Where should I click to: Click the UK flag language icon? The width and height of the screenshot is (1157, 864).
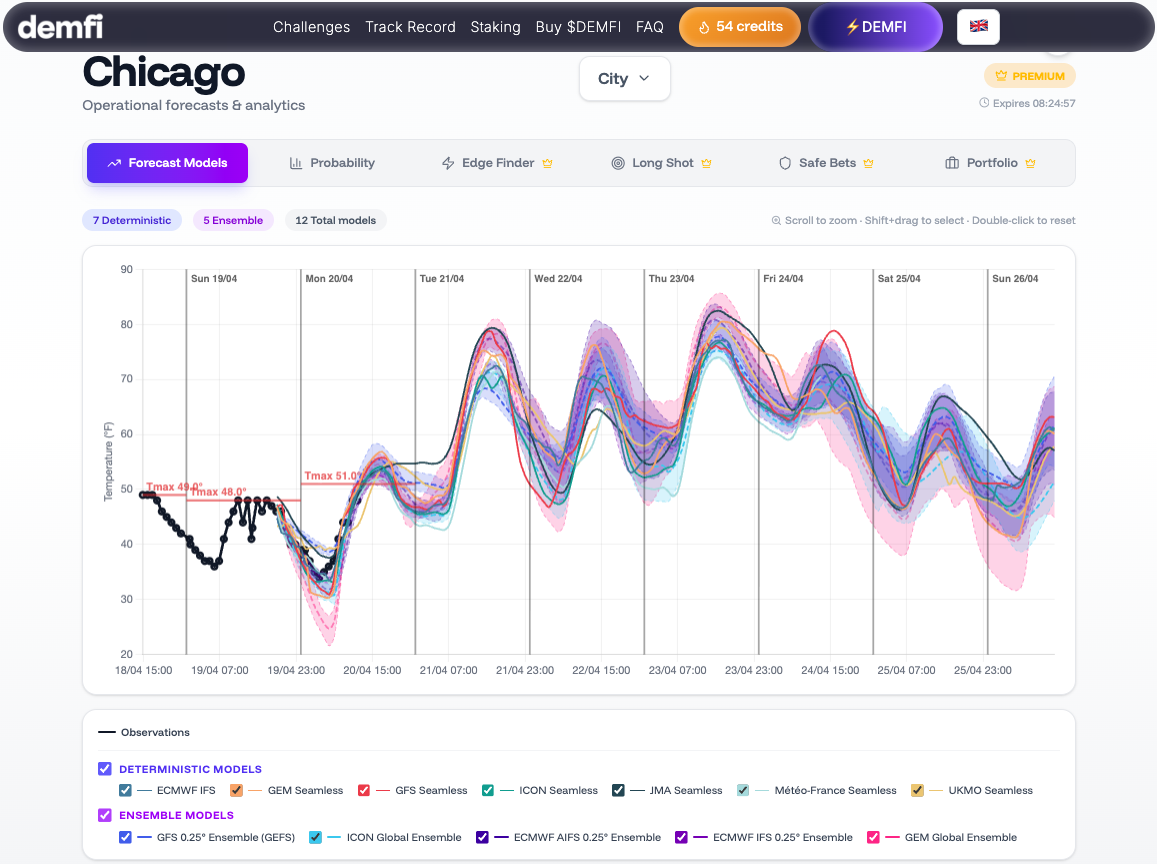tap(978, 27)
